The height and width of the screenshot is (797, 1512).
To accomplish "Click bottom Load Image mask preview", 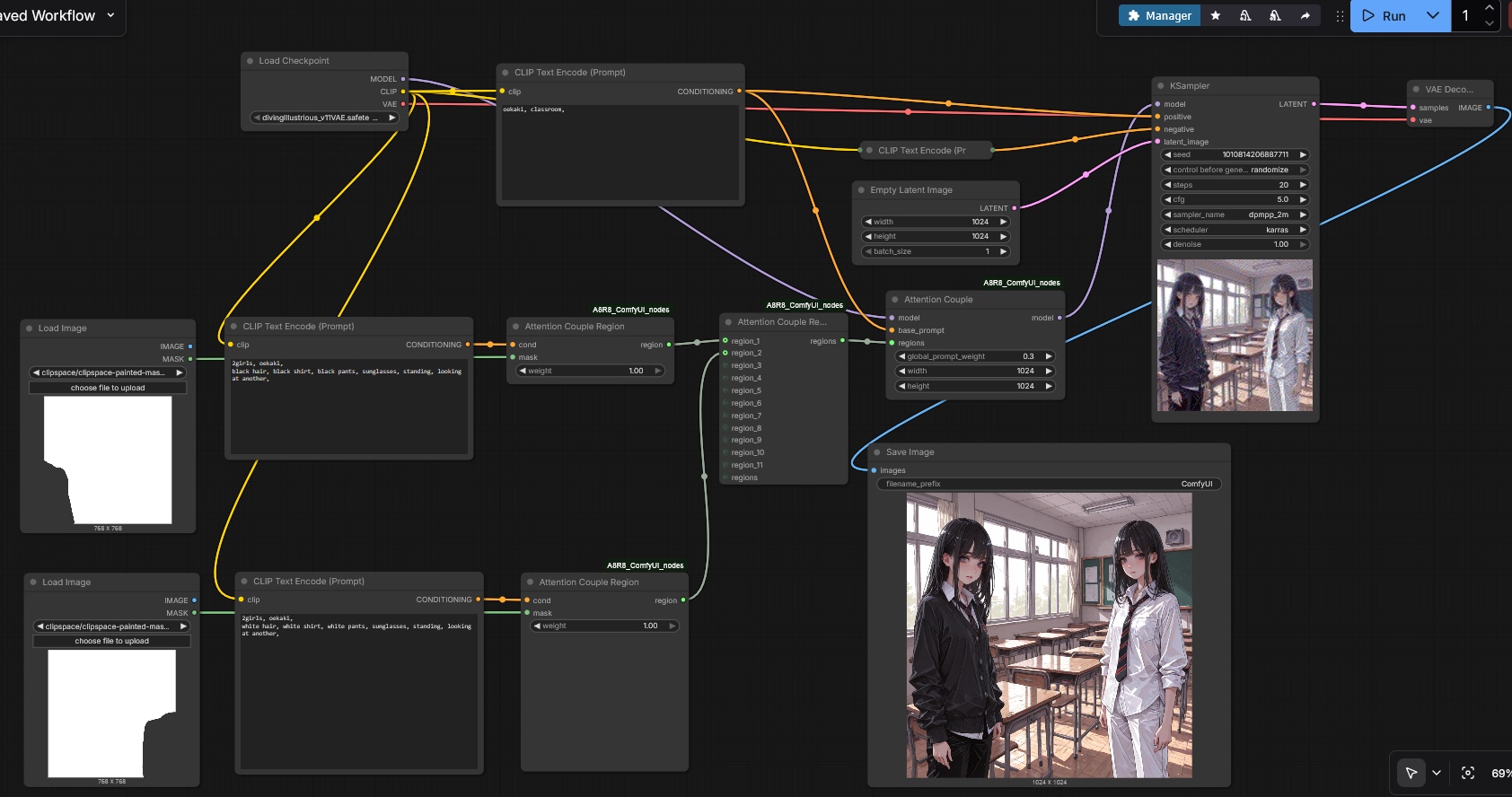I will [x=112, y=714].
